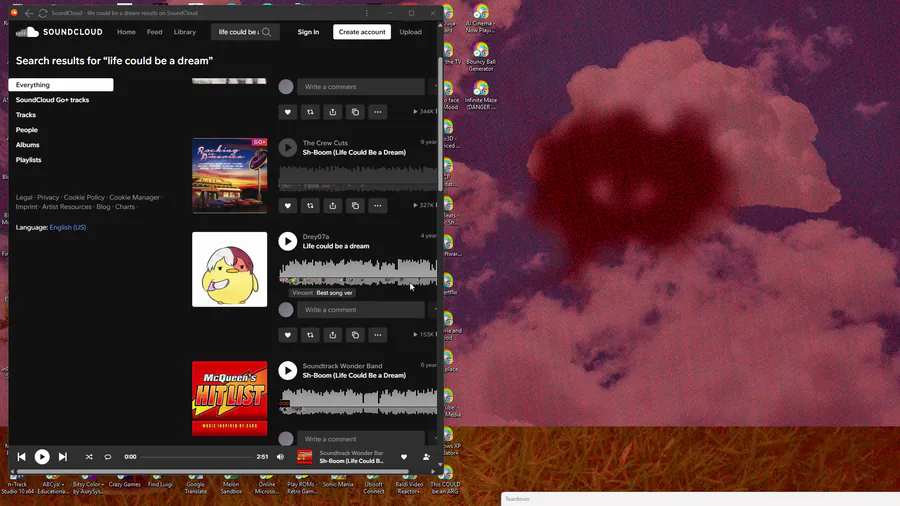Open the Library nav item
The height and width of the screenshot is (506, 900).
(185, 32)
